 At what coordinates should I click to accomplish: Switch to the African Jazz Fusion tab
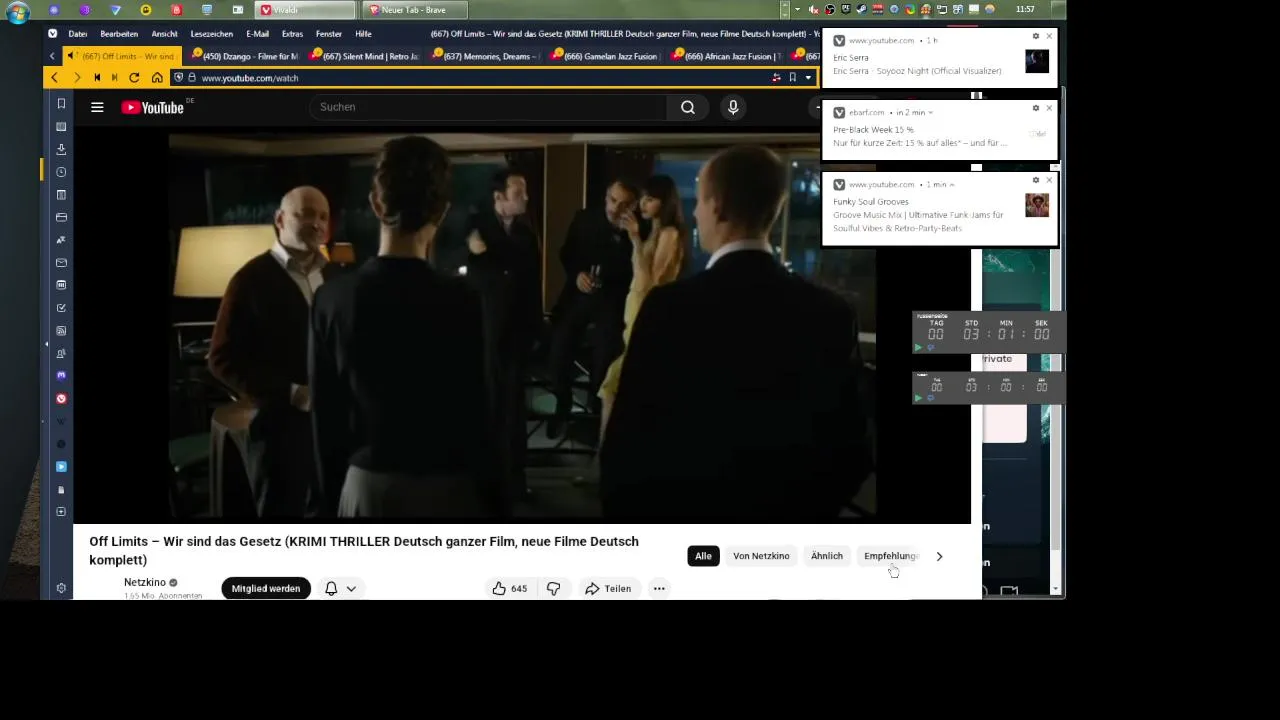pos(726,56)
